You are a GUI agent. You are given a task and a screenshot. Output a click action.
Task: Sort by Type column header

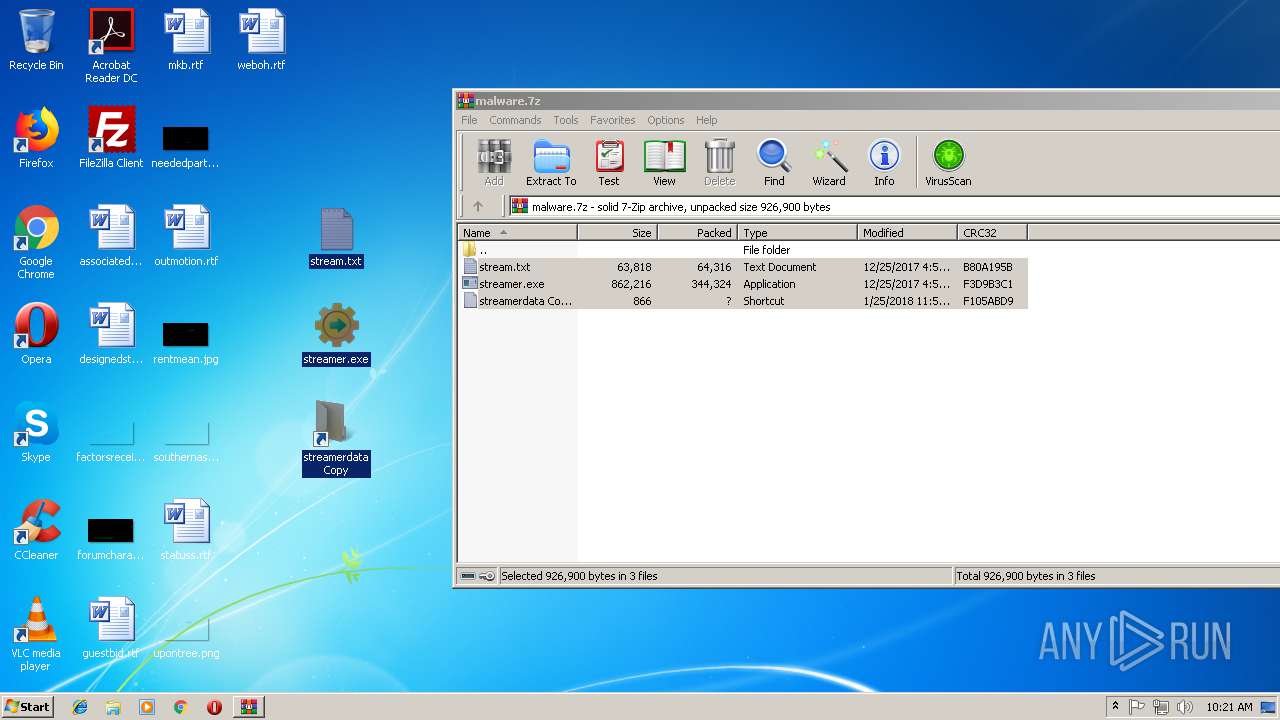point(797,232)
